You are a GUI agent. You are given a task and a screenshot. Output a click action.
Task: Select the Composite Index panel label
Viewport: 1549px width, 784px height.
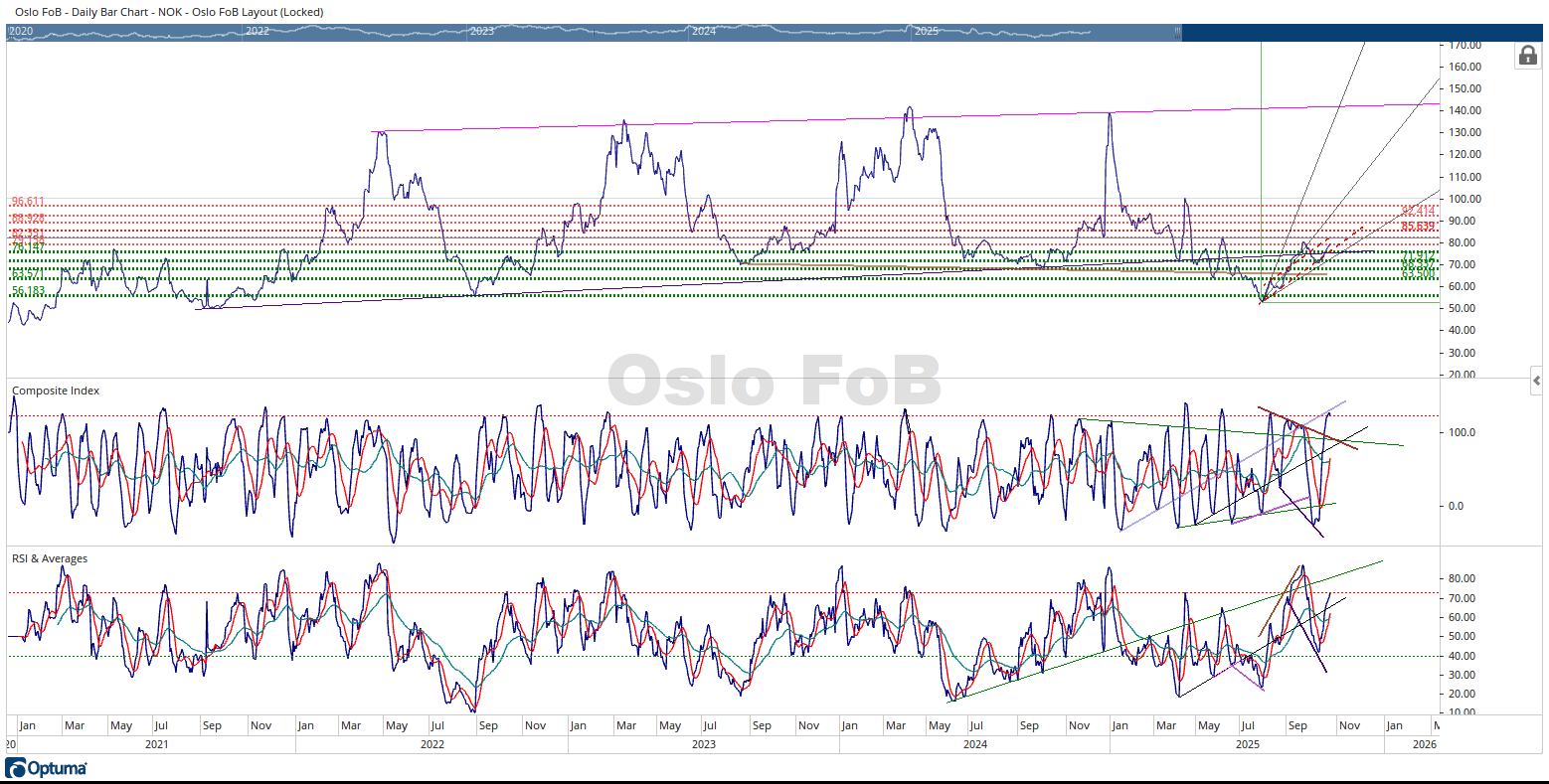tap(56, 391)
